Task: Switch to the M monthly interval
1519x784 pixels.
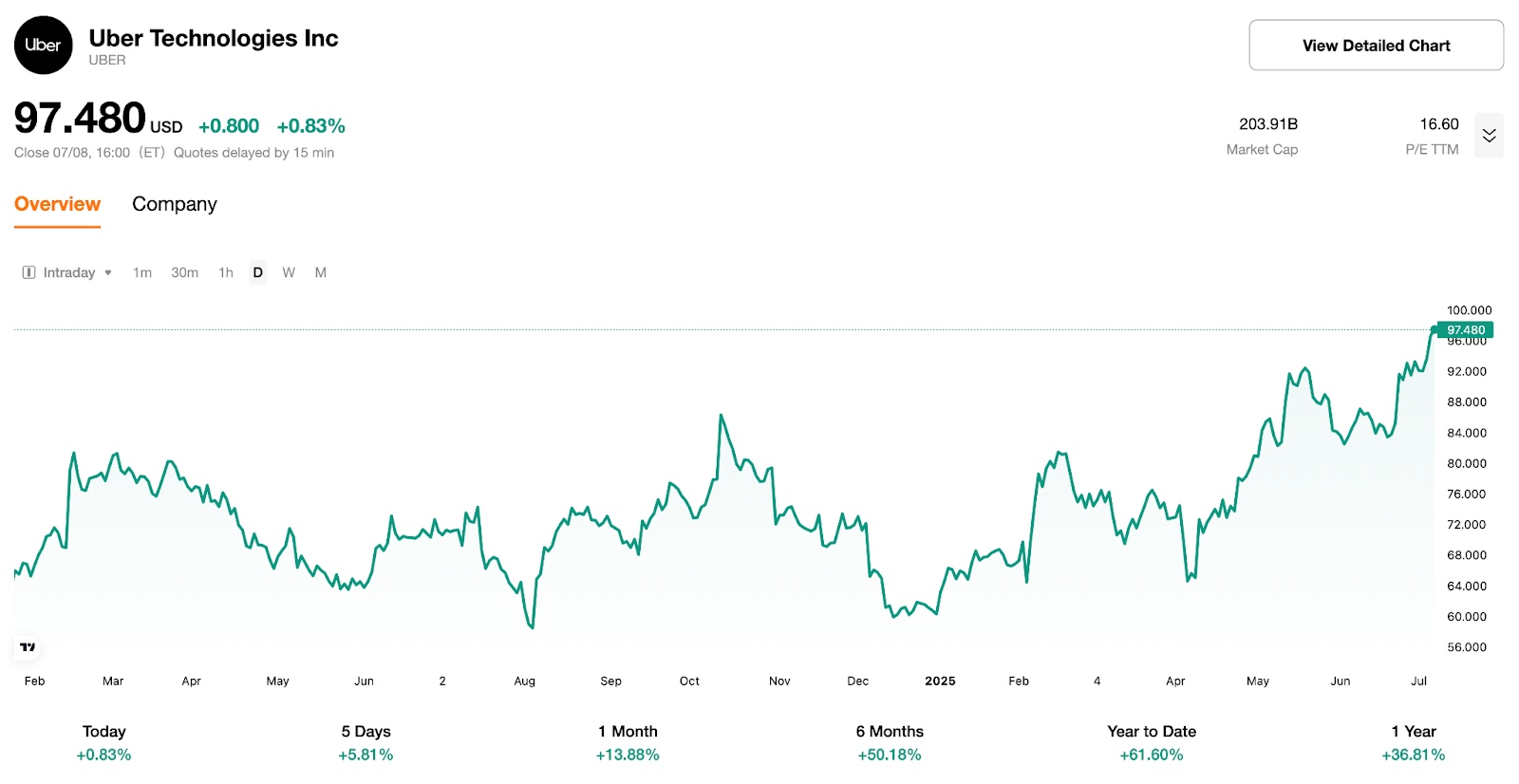Action: click(321, 272)
